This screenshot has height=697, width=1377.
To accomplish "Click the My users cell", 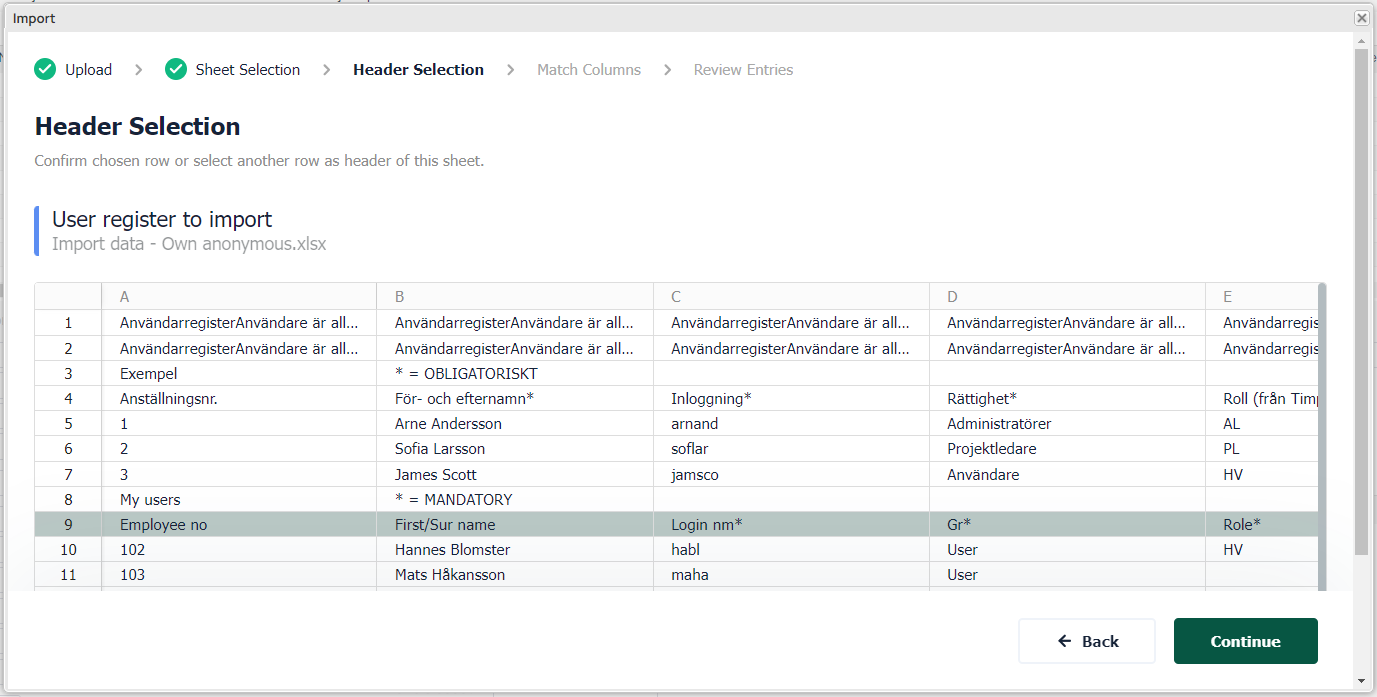I will point(239,499).
